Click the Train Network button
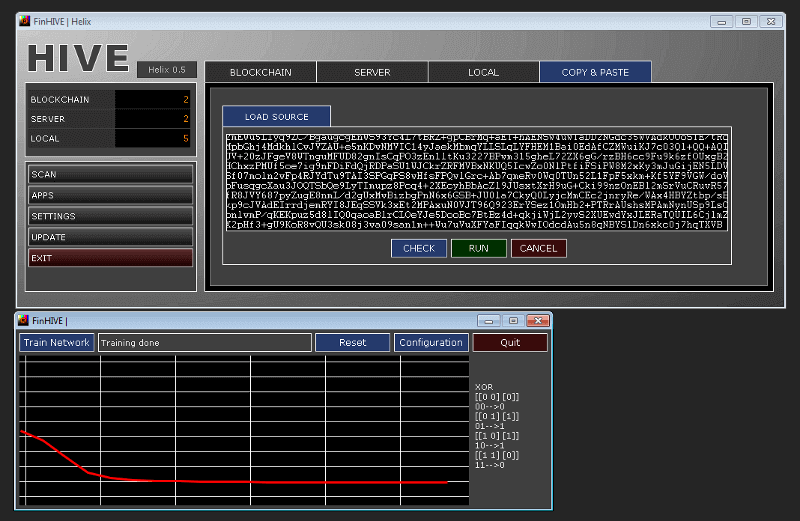The width and height of the screenshot is (800, 521). 57,342
